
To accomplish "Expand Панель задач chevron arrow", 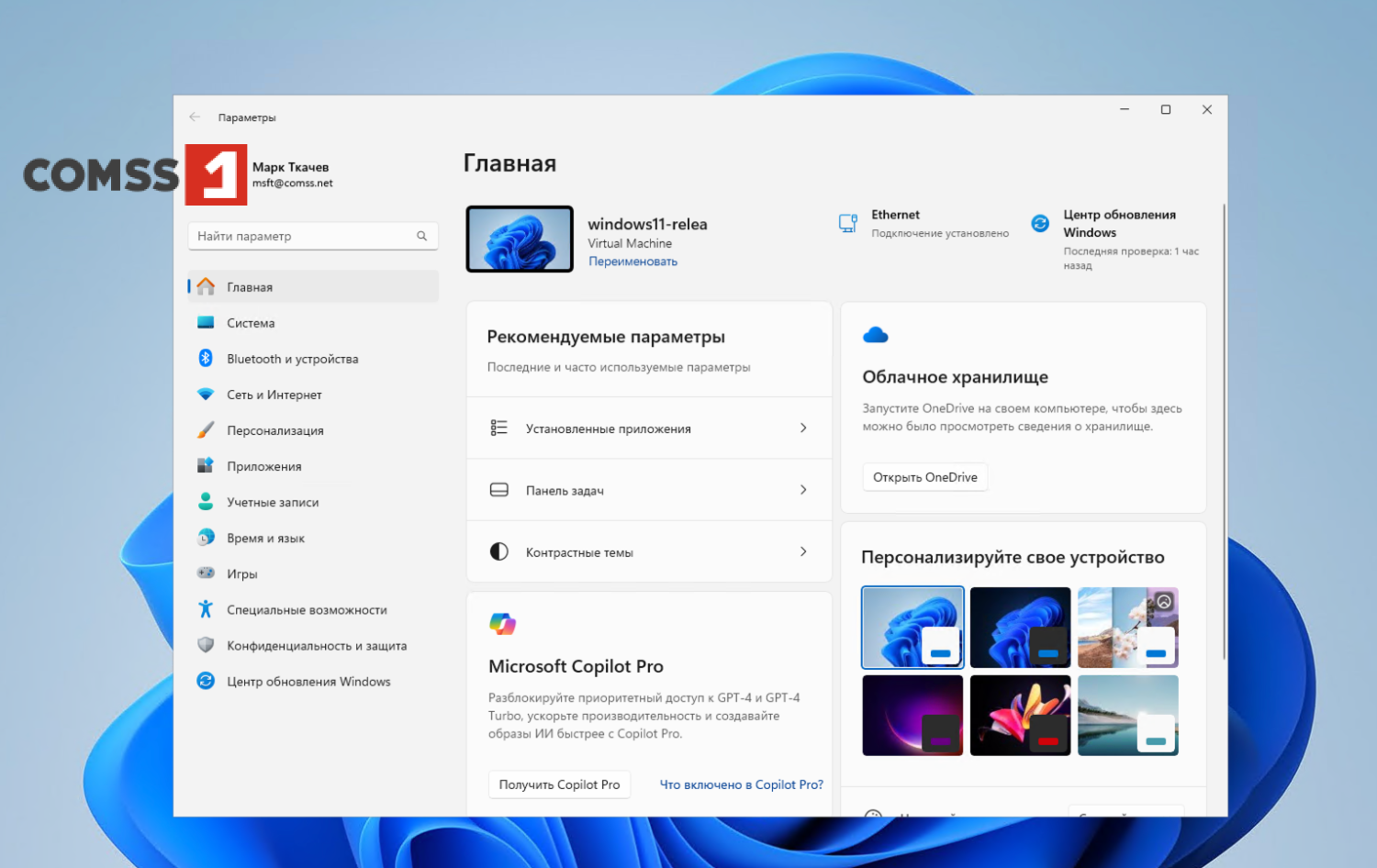I will click(803, 490).
